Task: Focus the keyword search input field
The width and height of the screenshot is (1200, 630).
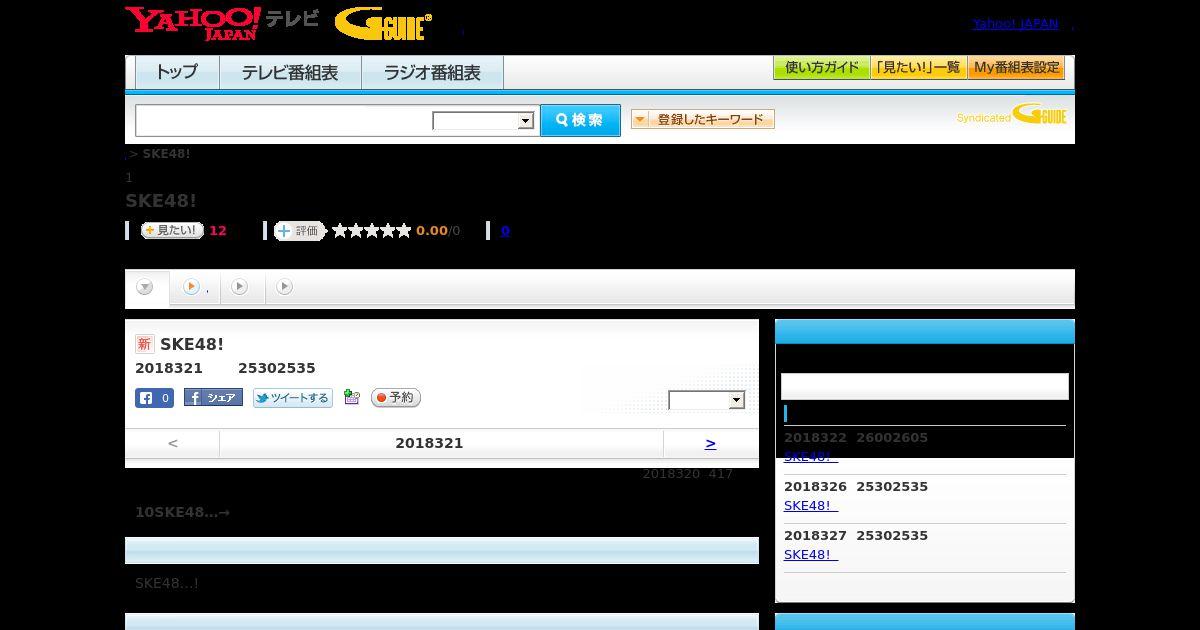Action: tap(283, 120)
